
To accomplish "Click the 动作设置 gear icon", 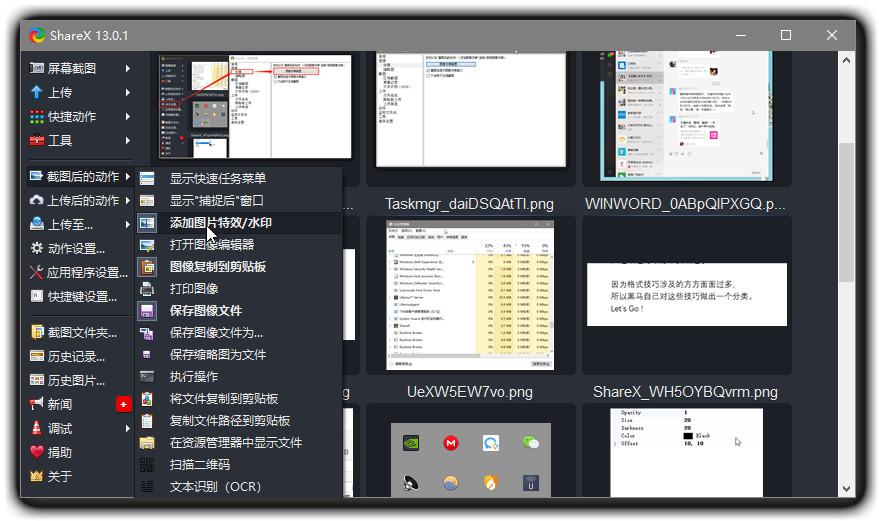I will click(36, 248).
